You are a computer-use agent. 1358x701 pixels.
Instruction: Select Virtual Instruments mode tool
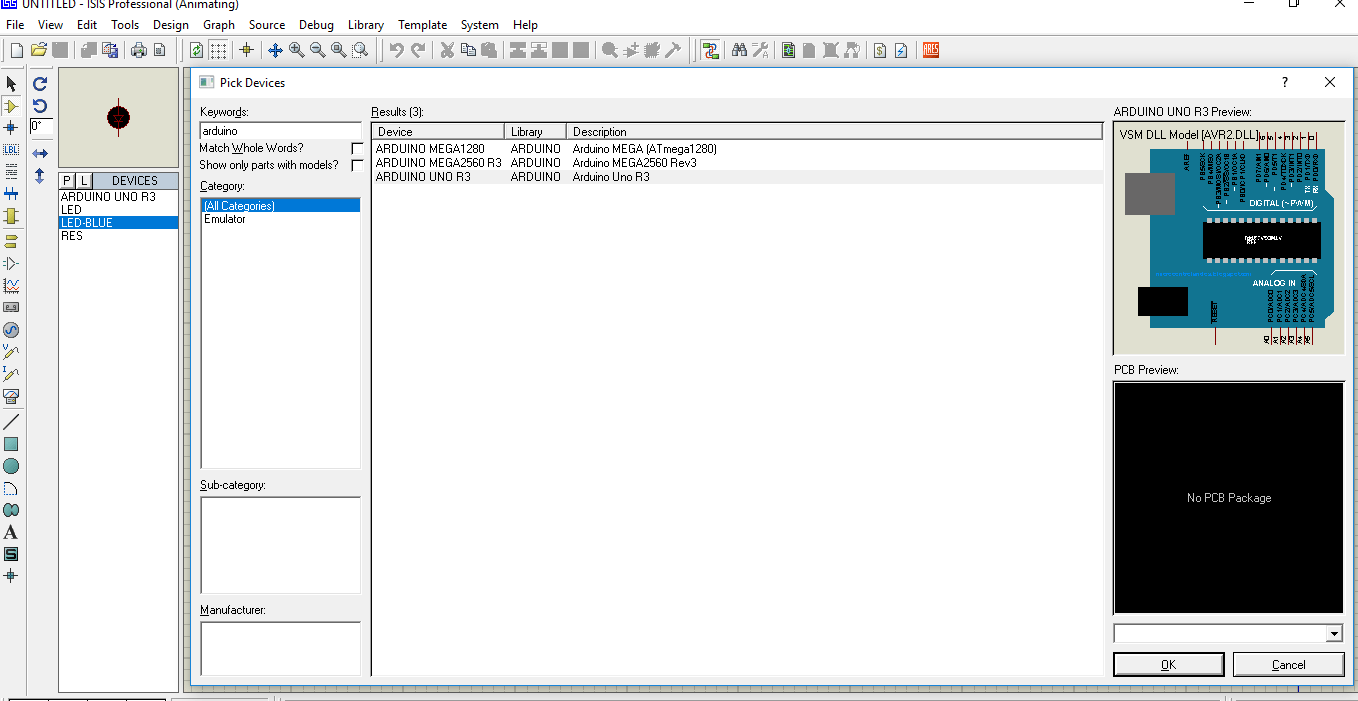(x=11, y=397)
